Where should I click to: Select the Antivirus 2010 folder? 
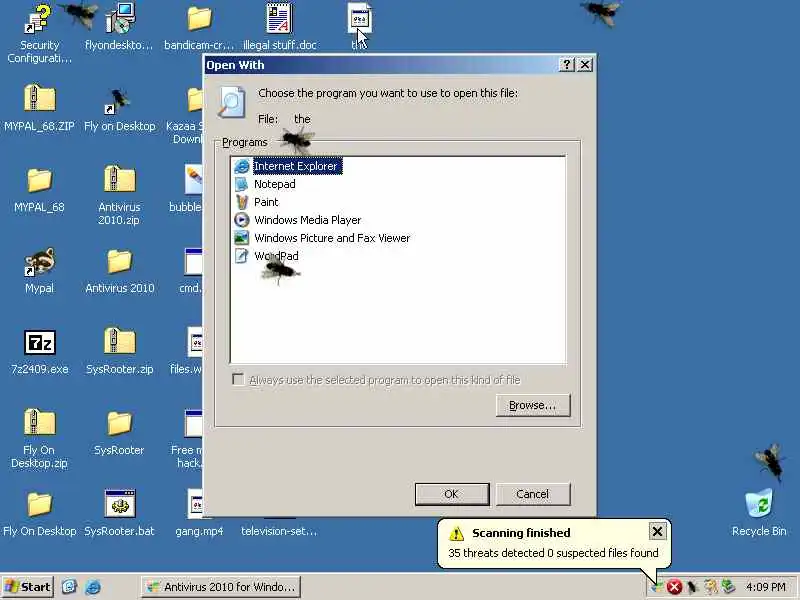pyautogui.click(x=119, y=270)
